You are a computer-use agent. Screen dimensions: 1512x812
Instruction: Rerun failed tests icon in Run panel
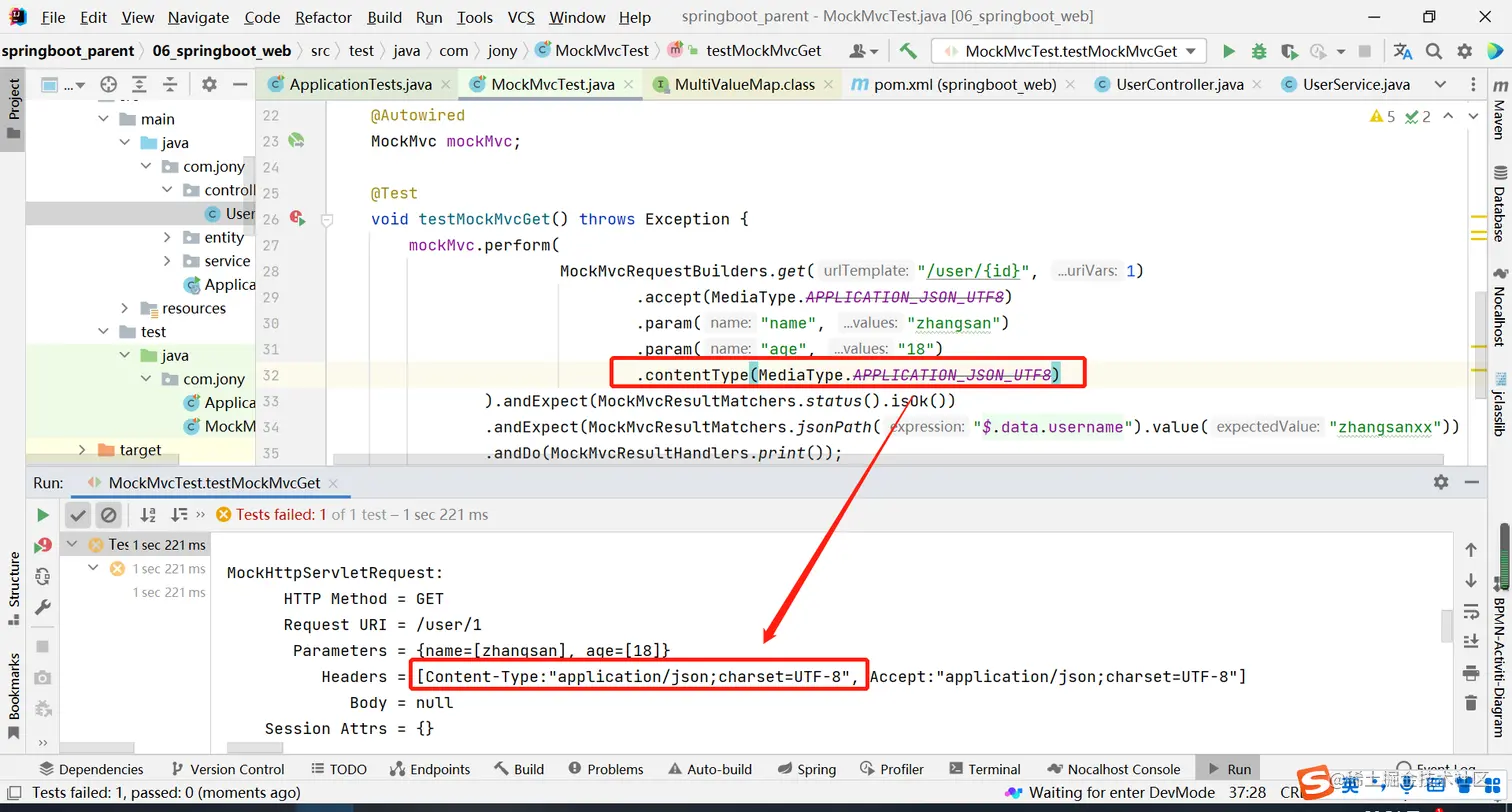43,545
